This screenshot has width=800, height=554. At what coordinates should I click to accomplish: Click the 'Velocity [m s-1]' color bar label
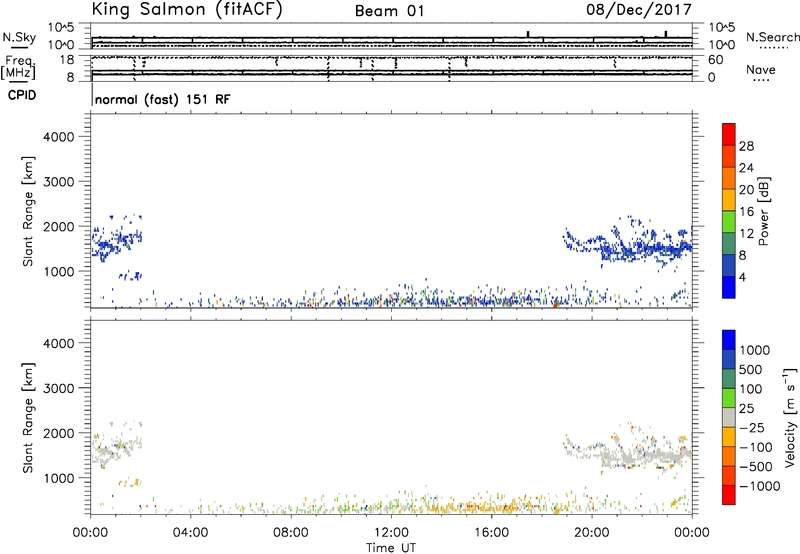790,417
